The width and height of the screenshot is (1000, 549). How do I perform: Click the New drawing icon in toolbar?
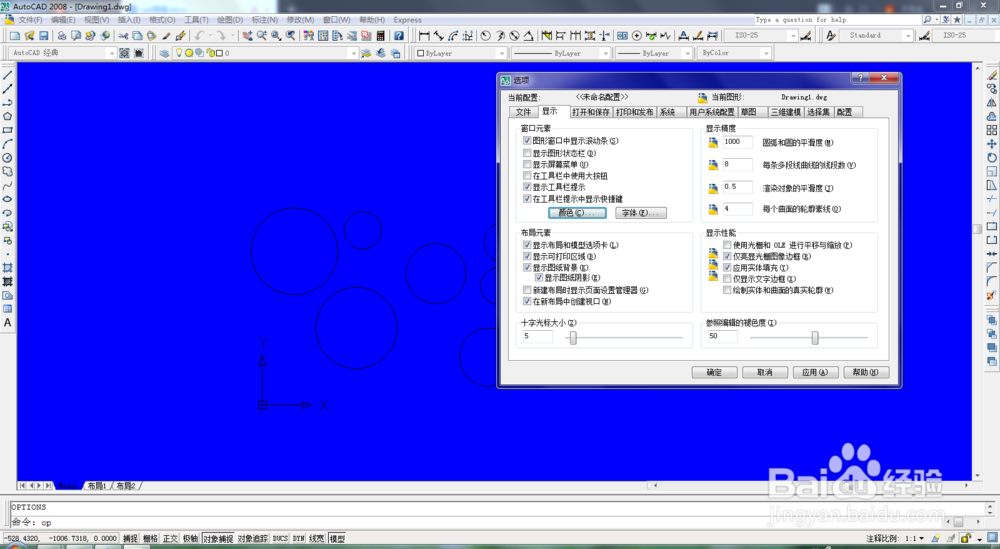tap(15, 36)
